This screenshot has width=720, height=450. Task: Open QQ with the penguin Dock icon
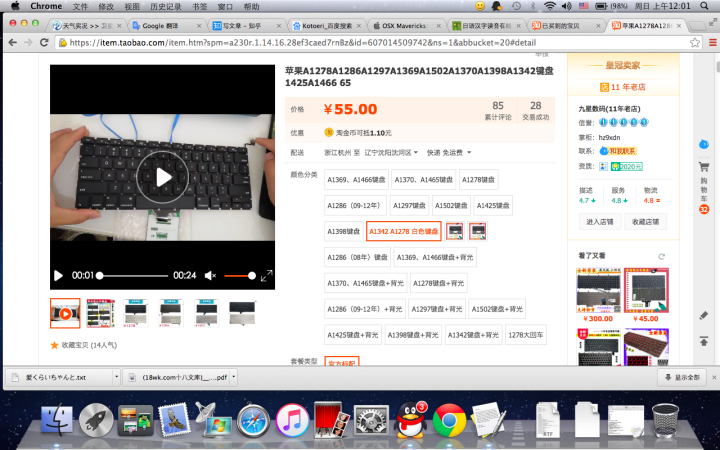click(410, 420)
